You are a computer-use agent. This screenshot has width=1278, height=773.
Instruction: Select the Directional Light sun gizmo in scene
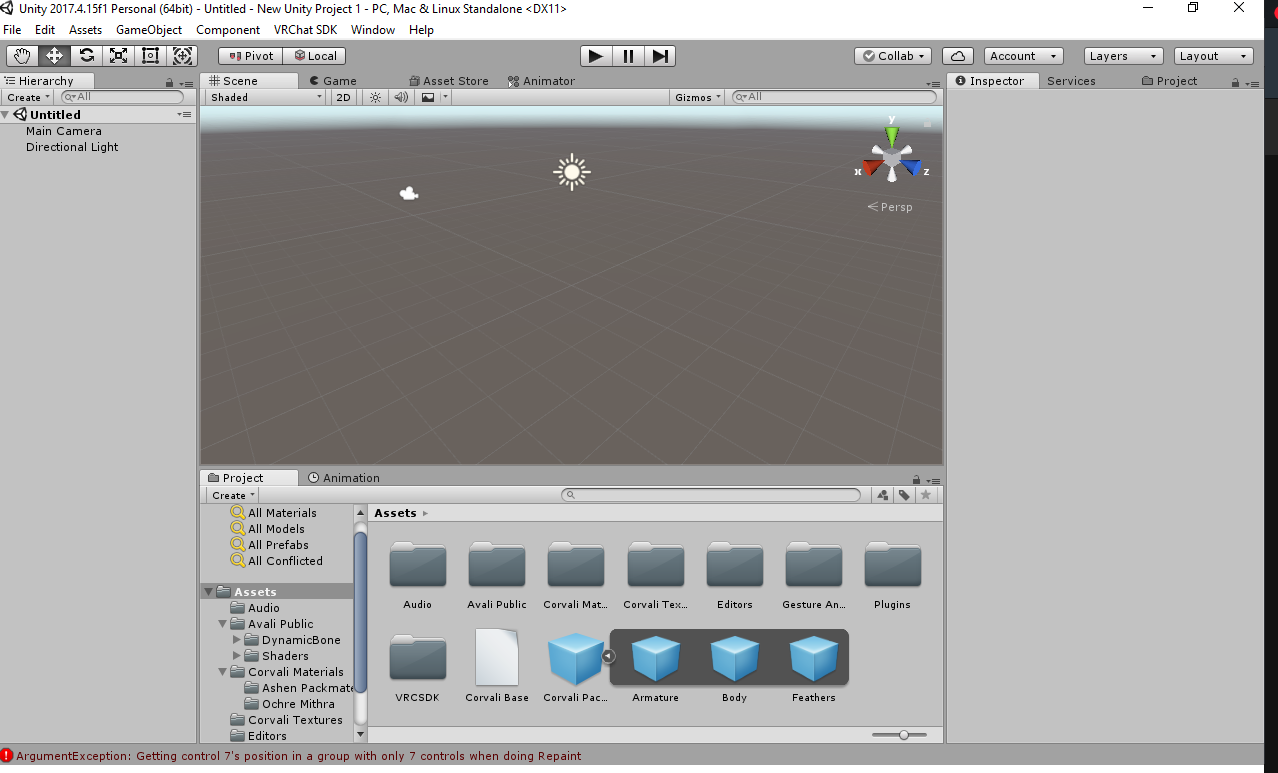click(x=572, y=172)
